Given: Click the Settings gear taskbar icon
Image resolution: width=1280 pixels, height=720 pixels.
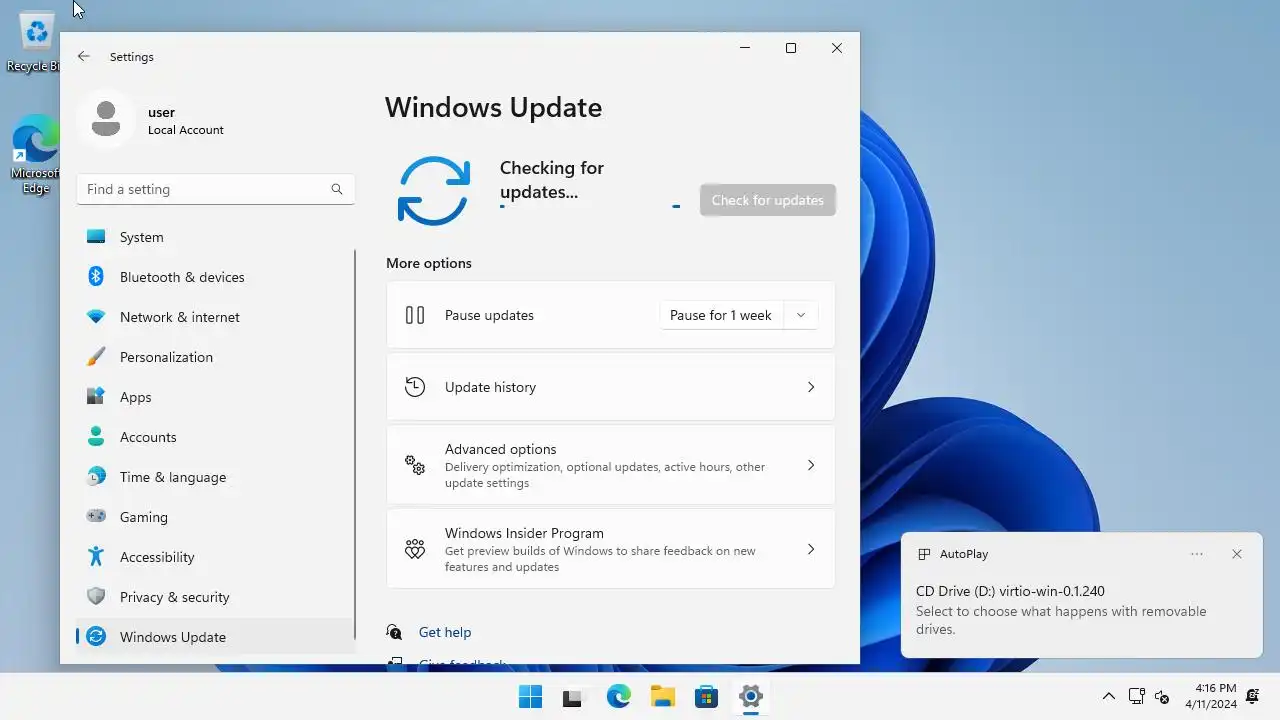Looking at the screenshot, I should tap(751, 696).
